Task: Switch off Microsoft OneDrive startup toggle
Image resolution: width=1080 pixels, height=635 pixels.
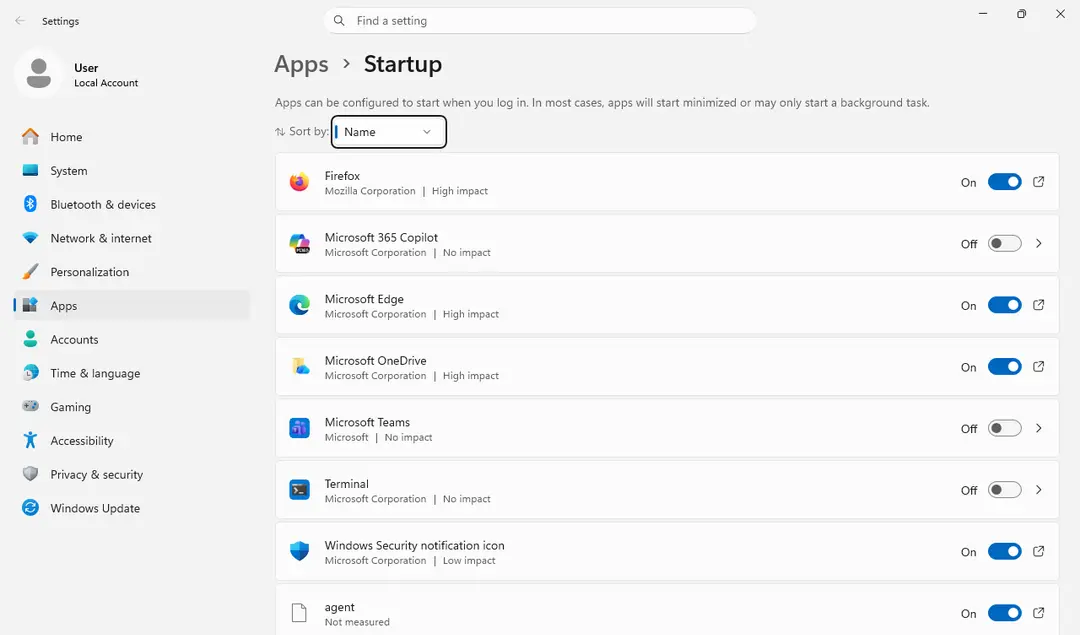Action: point(1004,366)
